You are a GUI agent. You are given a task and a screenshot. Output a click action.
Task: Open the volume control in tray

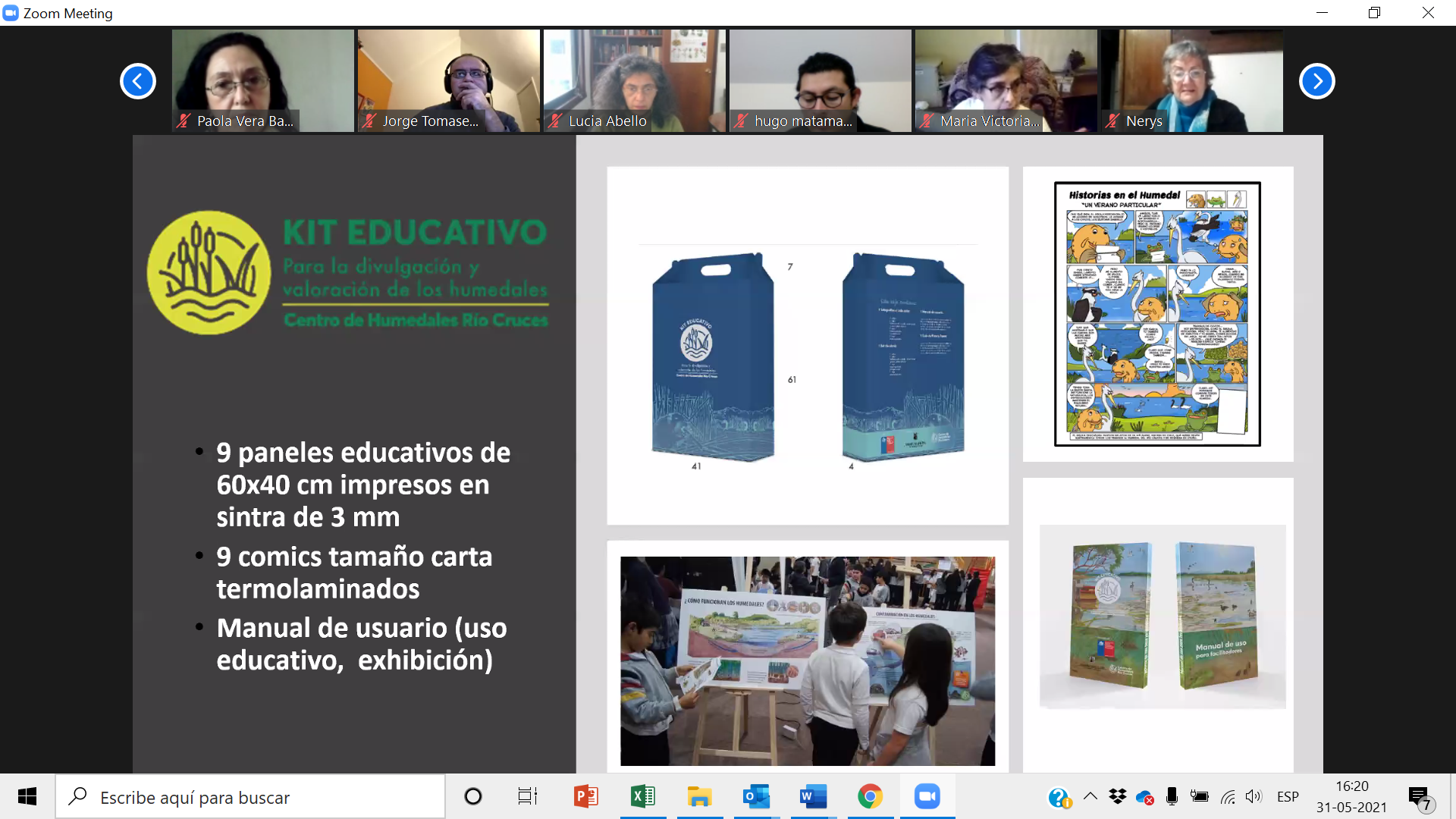[x=1254, y=796]
